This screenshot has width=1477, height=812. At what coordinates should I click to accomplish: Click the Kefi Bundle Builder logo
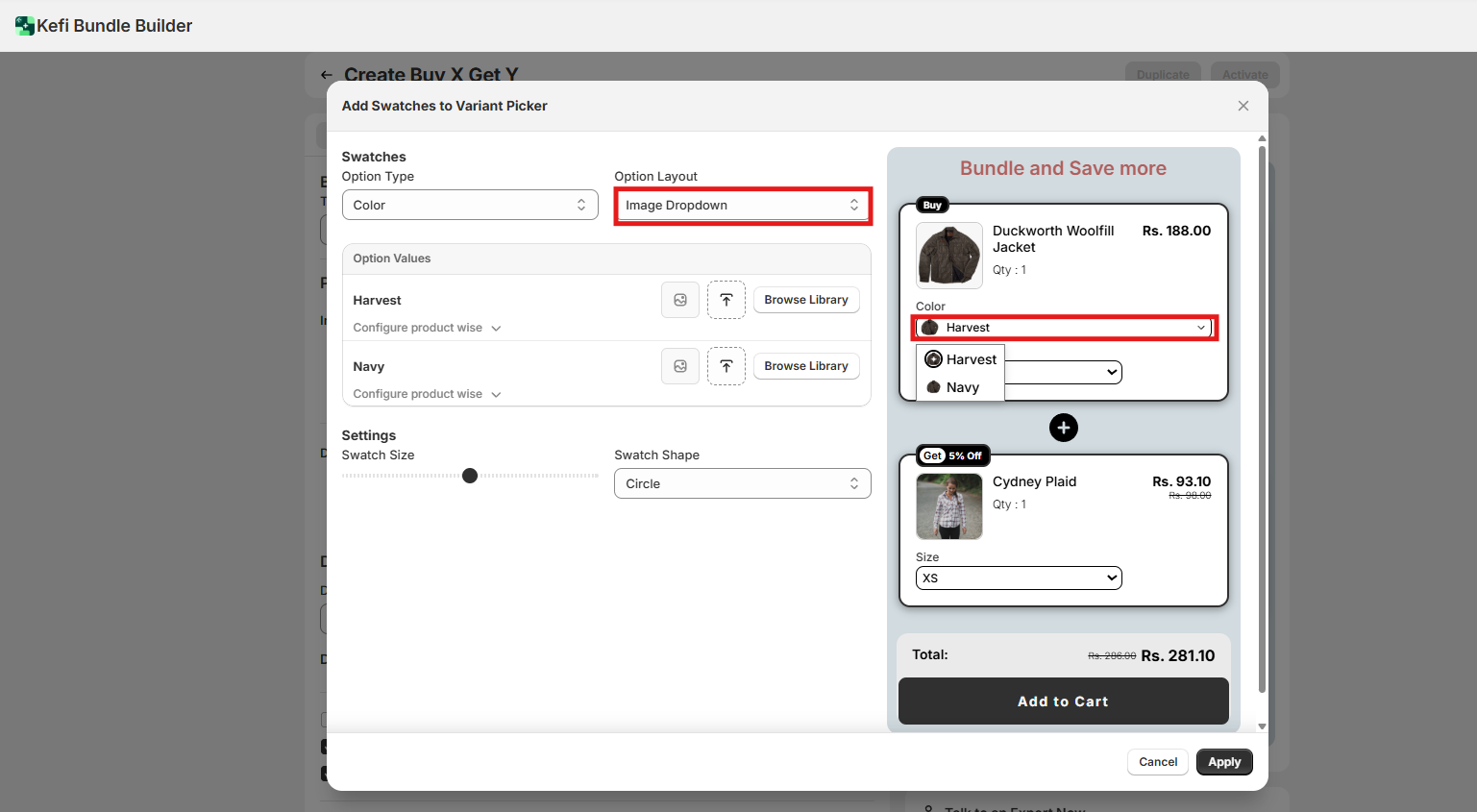(25, 26)
